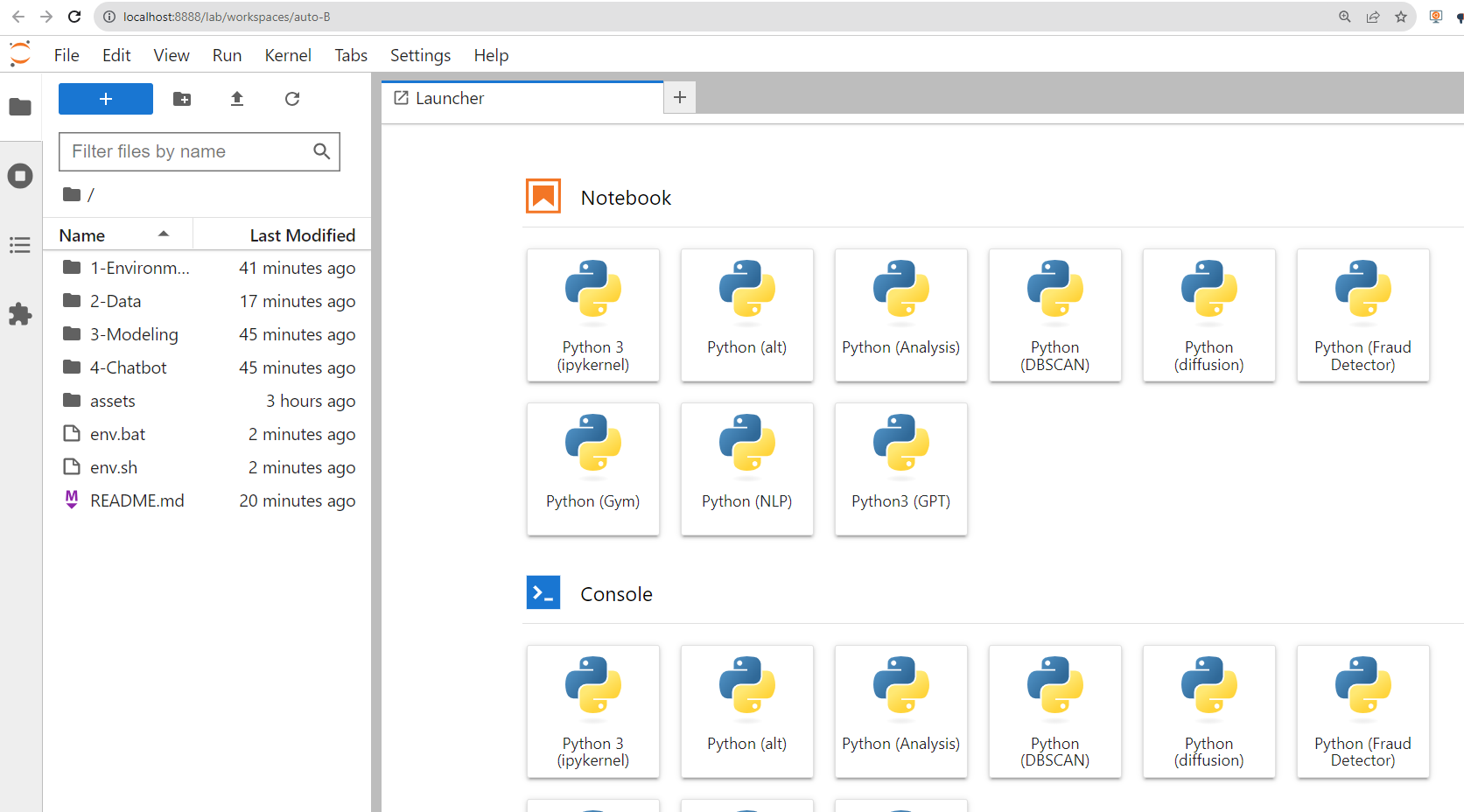Click the JupyterLab logo
This screenshot has width=1464, height=812.
(x=20, y=54)
